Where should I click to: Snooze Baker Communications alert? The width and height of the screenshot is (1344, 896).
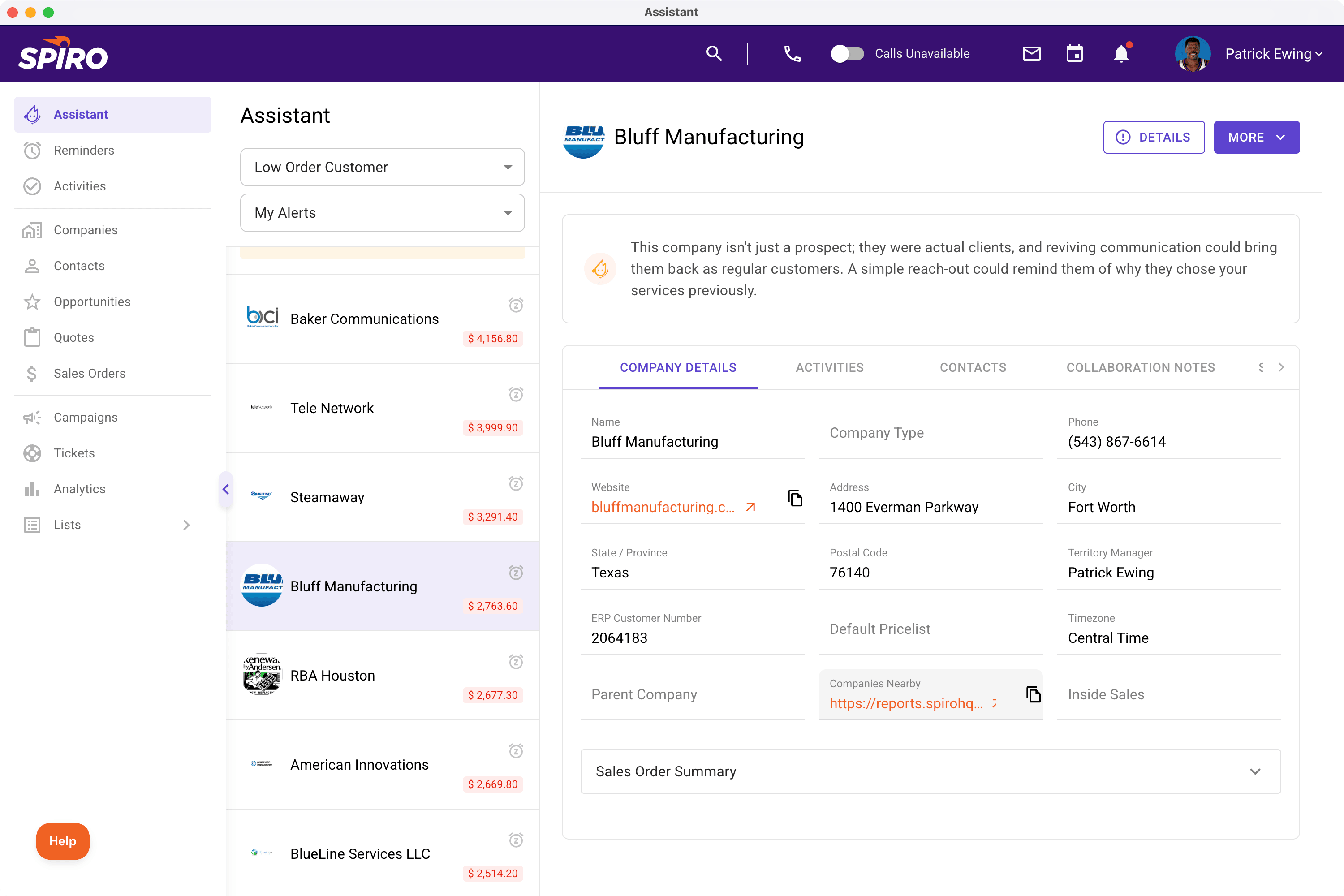click(x=516, y=305)
